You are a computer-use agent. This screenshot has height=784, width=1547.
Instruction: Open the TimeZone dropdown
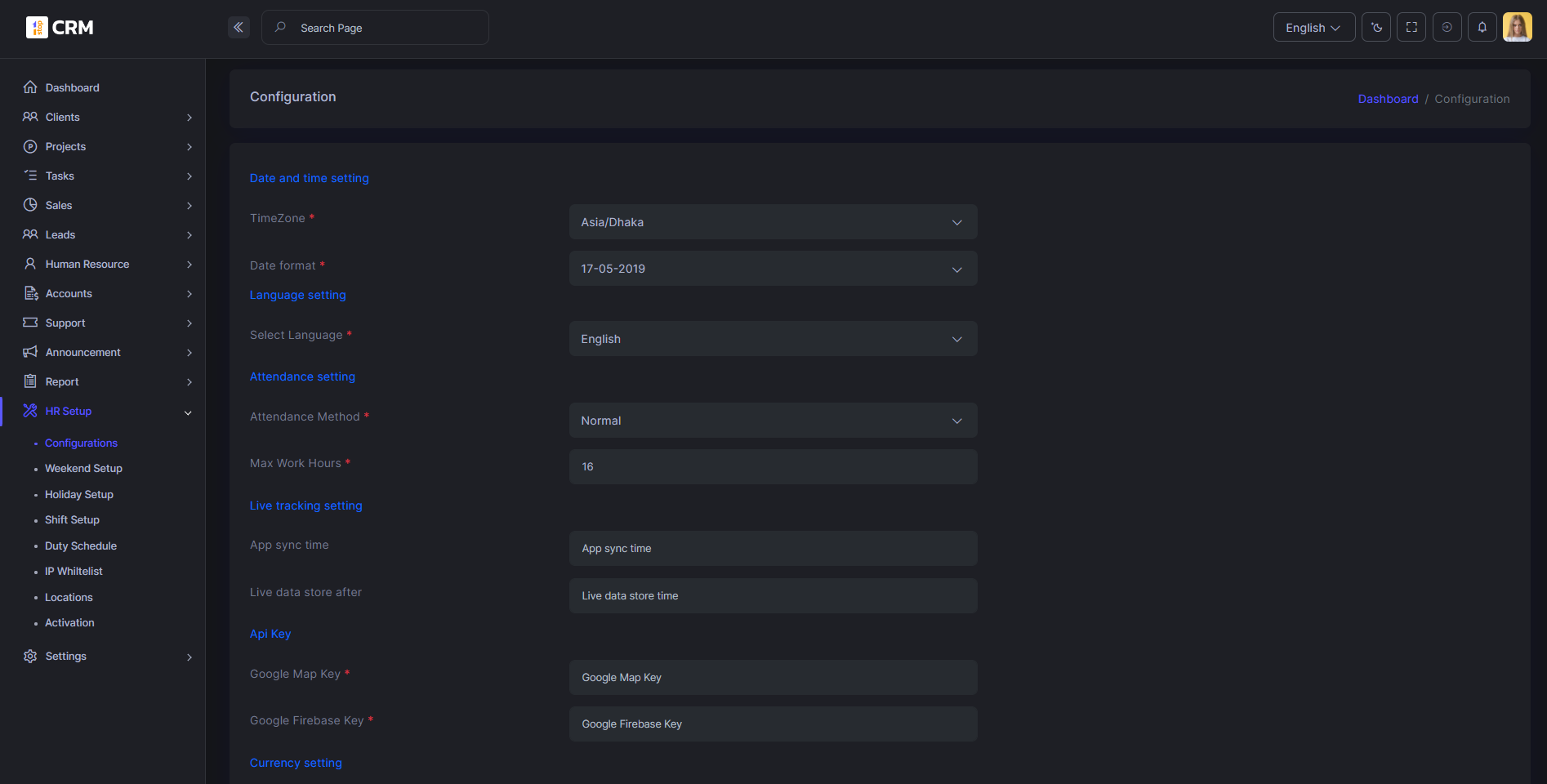773,222
